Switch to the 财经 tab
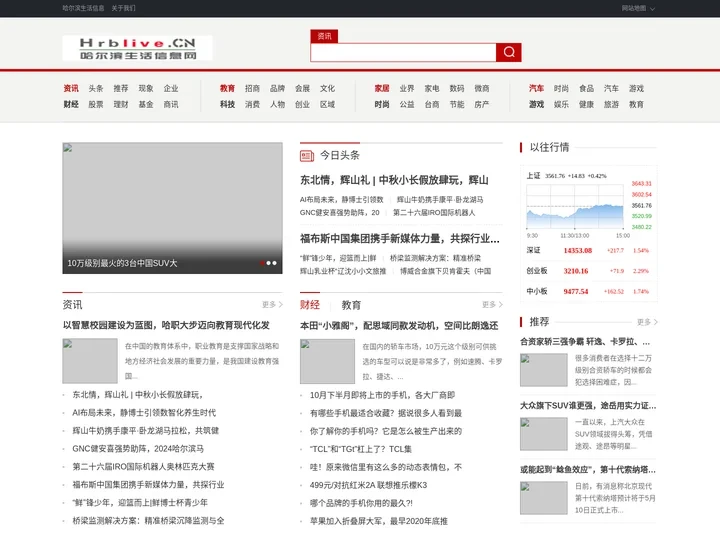 pyautogui.click(x=310, y=305)
